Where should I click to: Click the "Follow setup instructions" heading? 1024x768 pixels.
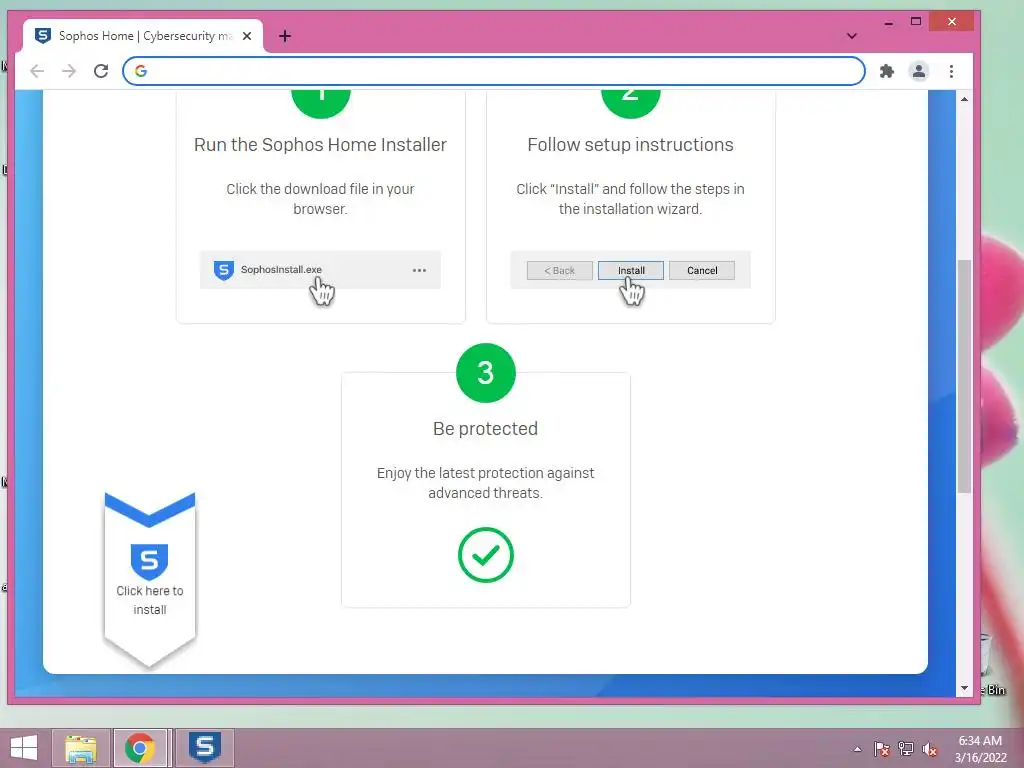[x=630, y=144]
